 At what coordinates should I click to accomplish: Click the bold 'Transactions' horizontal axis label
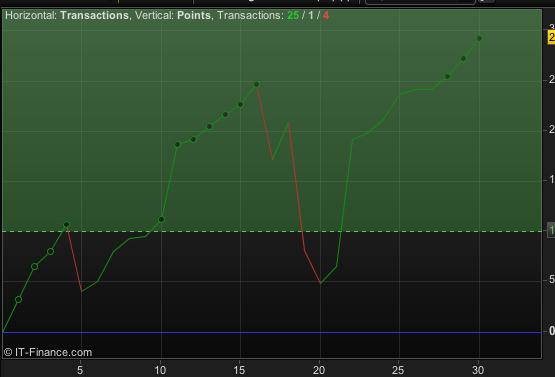point(94,16)
